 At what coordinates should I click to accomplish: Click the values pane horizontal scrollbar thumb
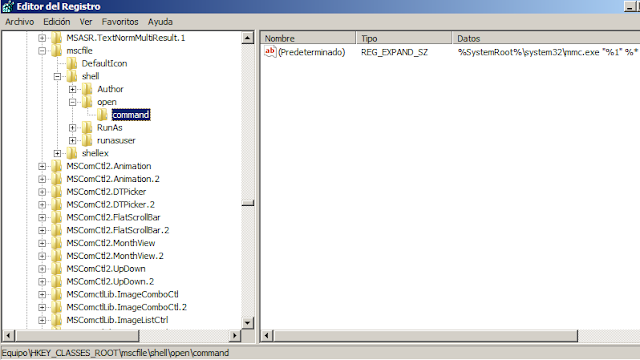(x=426, y=336)
